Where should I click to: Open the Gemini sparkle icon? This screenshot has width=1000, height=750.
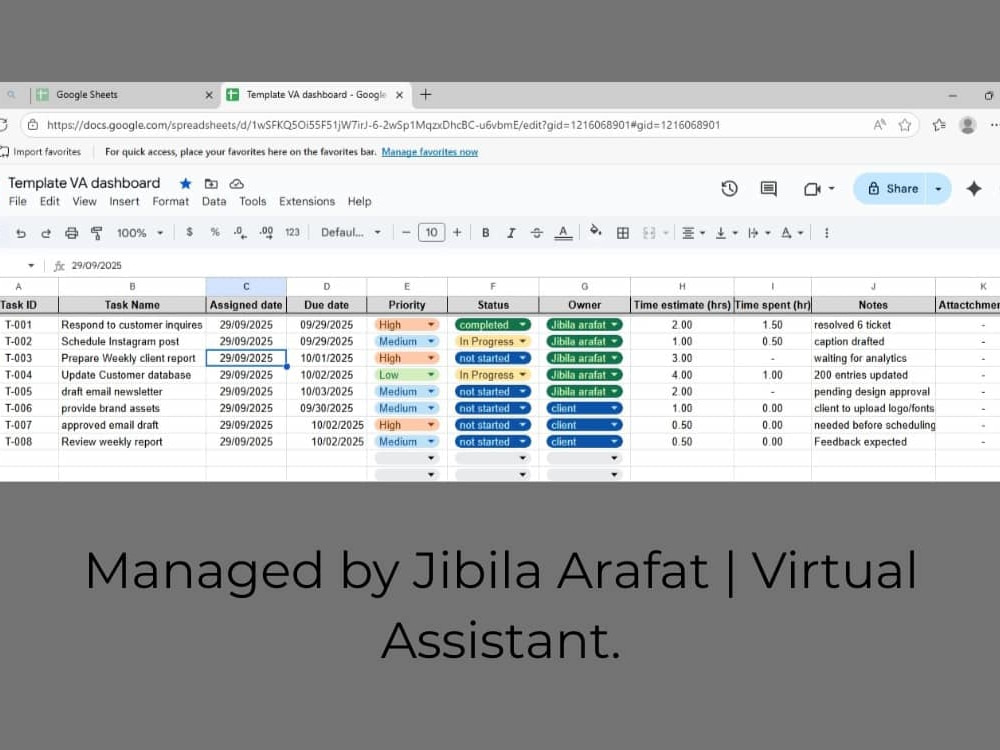tap(974, 189)
